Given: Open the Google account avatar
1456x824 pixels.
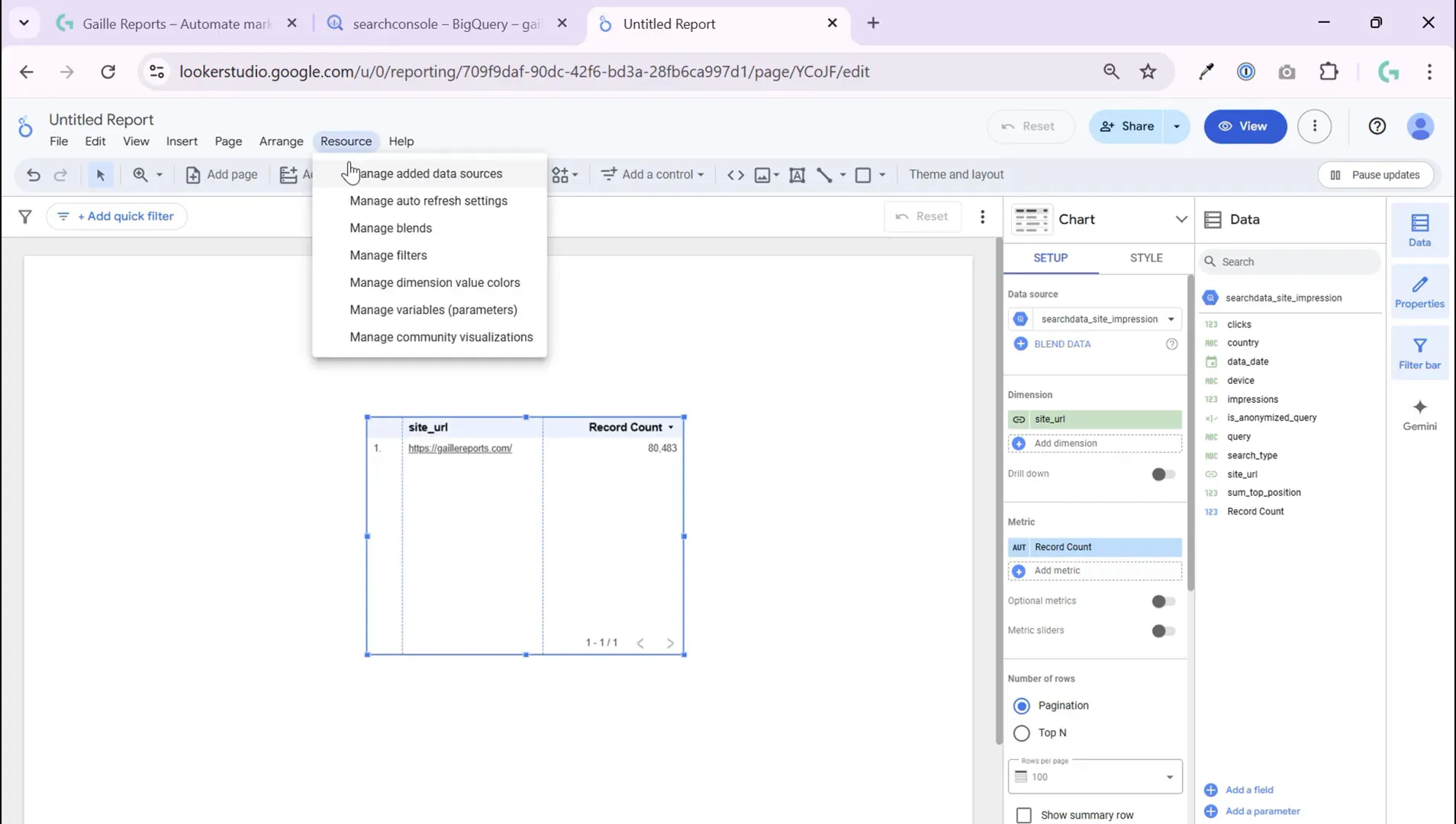Looking at the screenshot, I should [x=1420, y=127].
